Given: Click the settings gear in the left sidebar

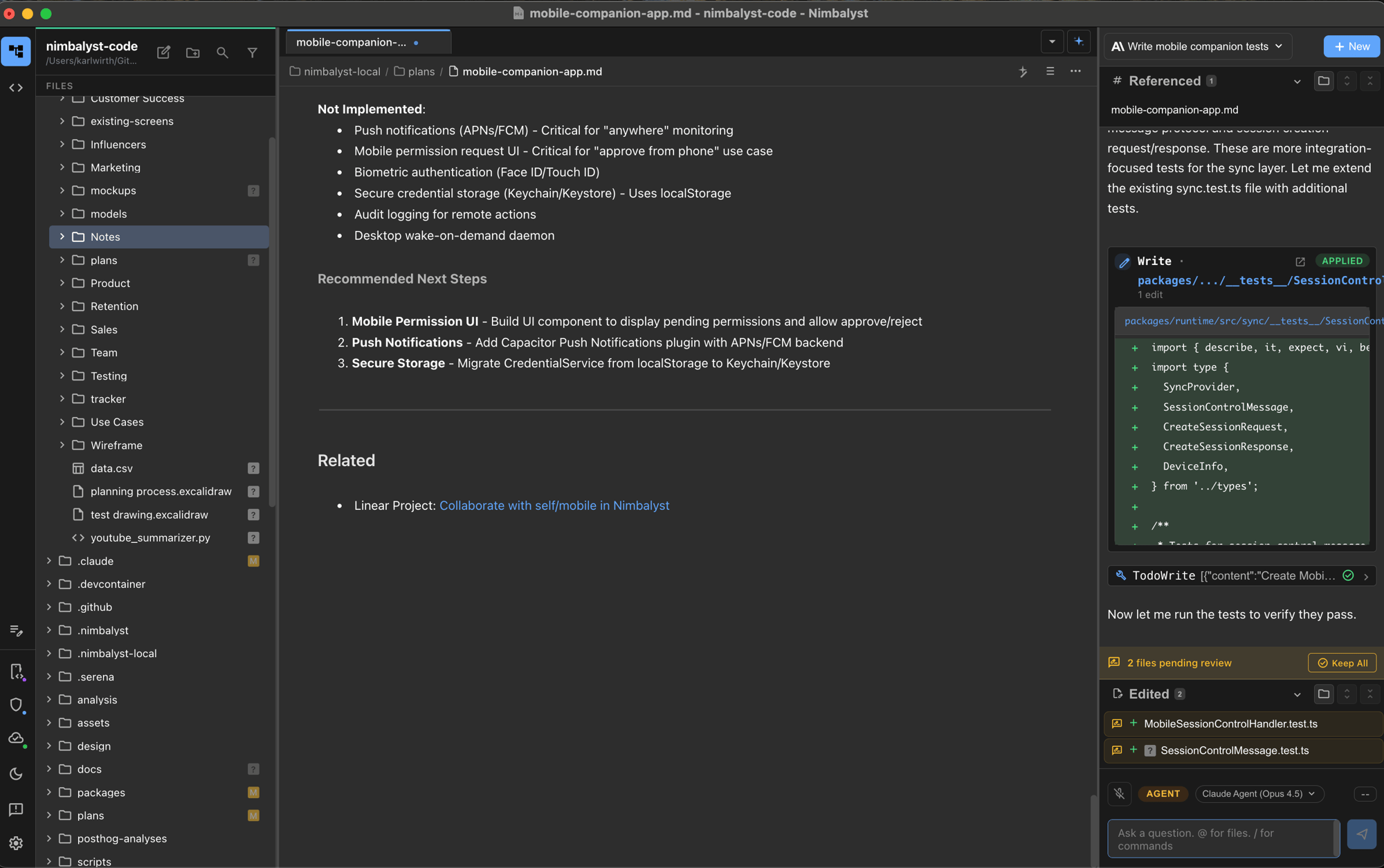Looking at the screenshot, I should click(x=16, y=843).
